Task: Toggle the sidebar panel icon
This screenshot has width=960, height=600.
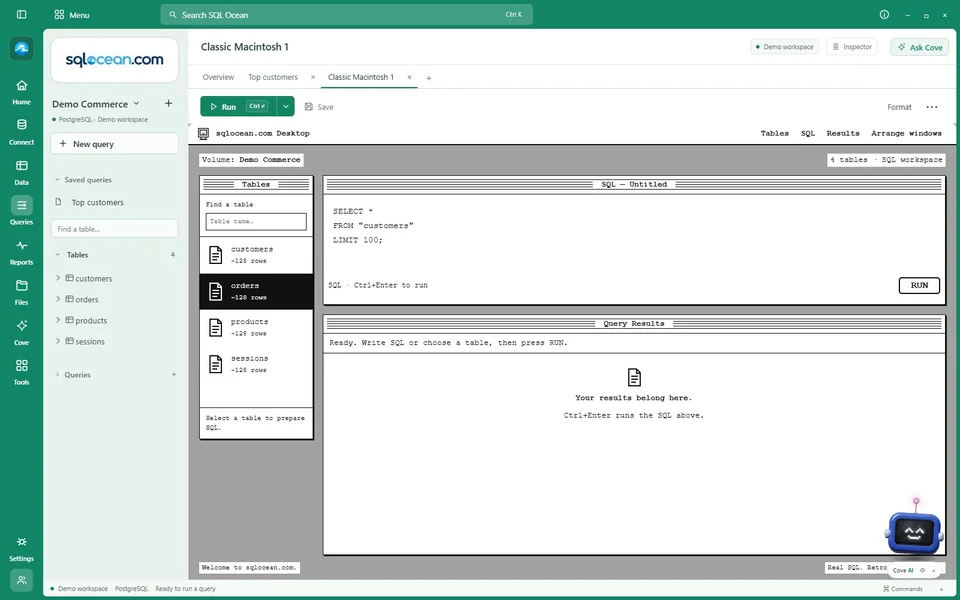Action: click(21, 15)
